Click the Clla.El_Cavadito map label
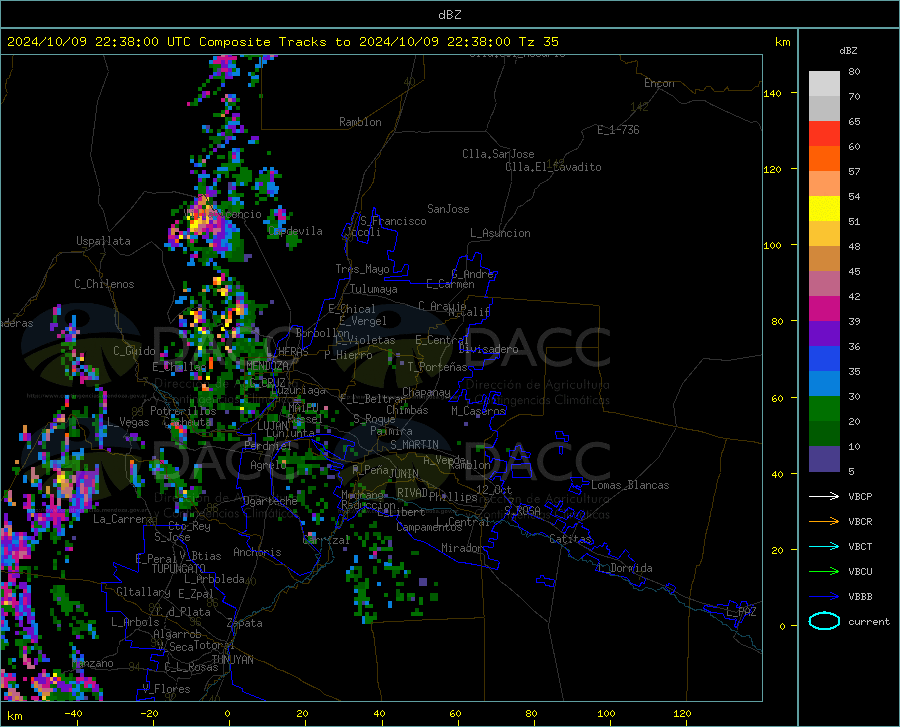Image resolution: width=900 pixels, height=727 pixels. point(553,167)
